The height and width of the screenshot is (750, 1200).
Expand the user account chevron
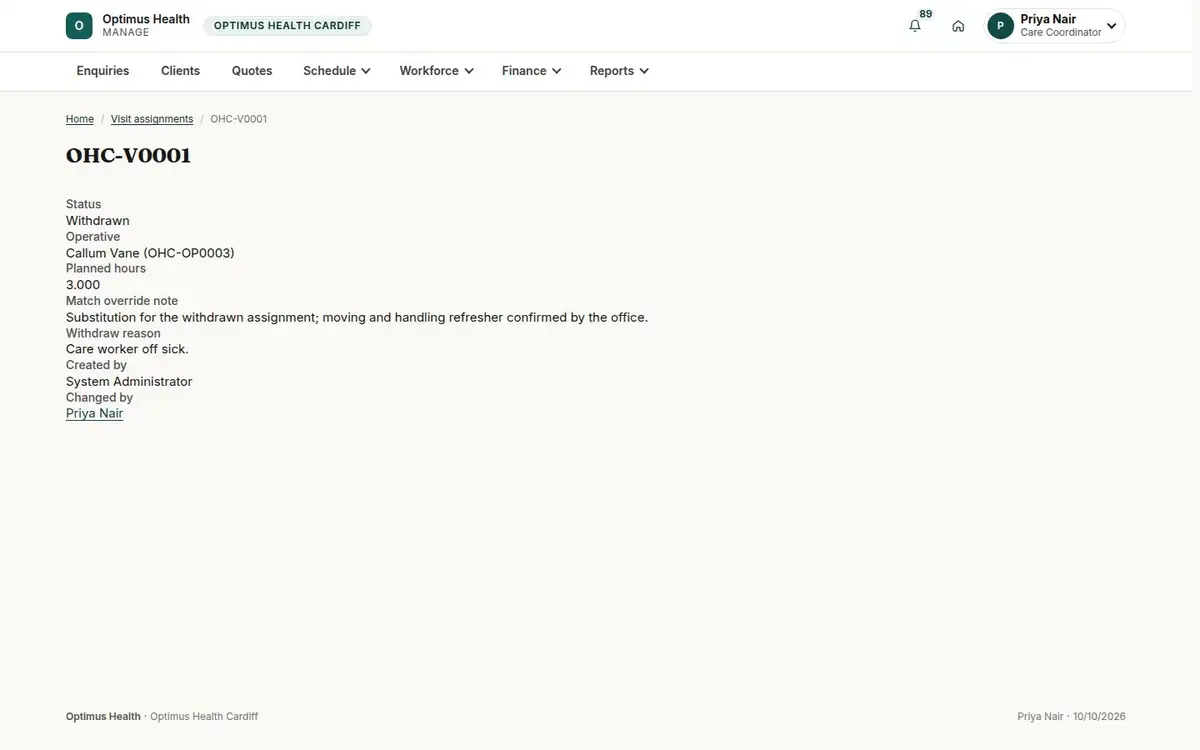tap(1111, 26)
